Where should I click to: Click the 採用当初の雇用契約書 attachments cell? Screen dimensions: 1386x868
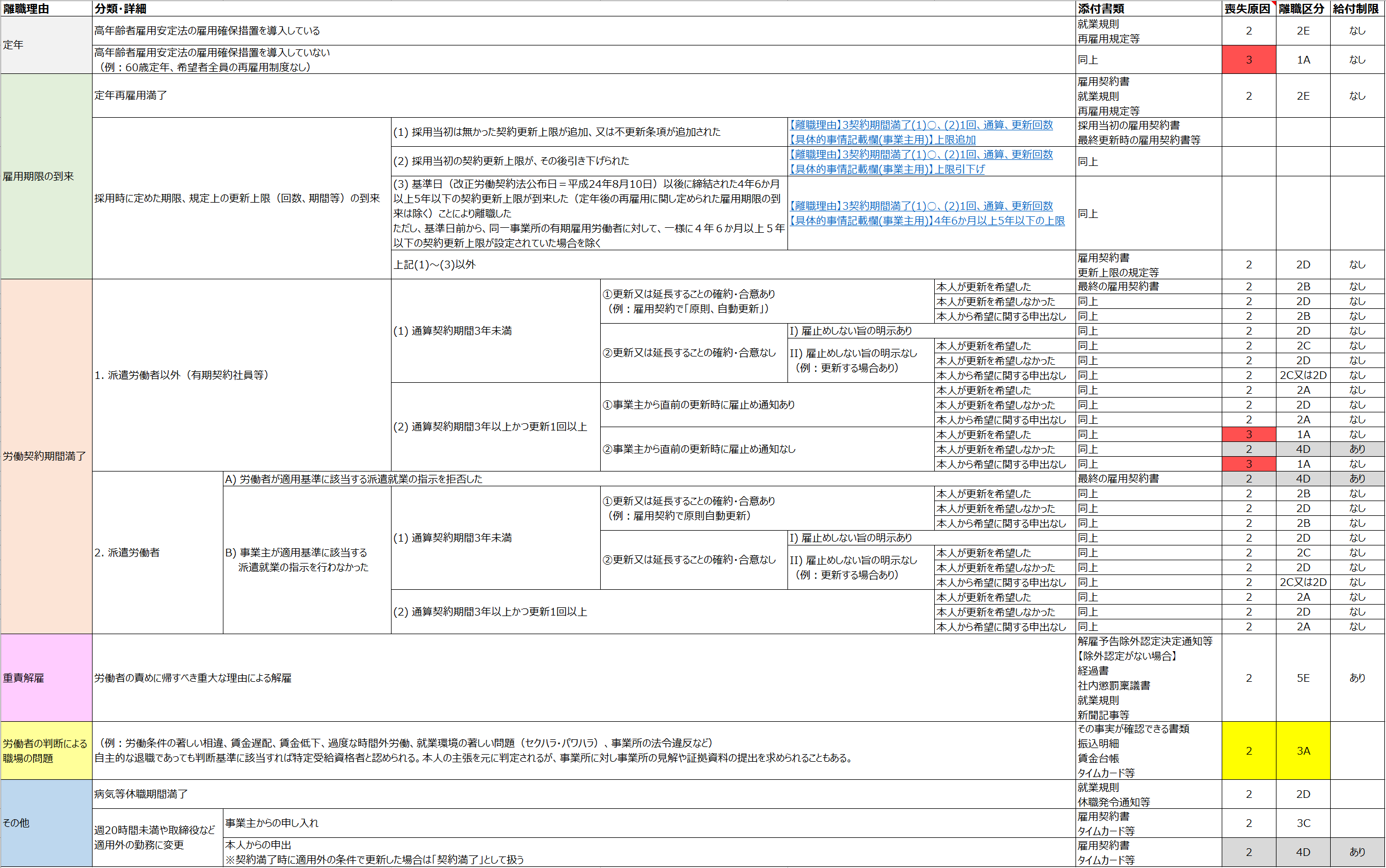[x=1148, y=132]
